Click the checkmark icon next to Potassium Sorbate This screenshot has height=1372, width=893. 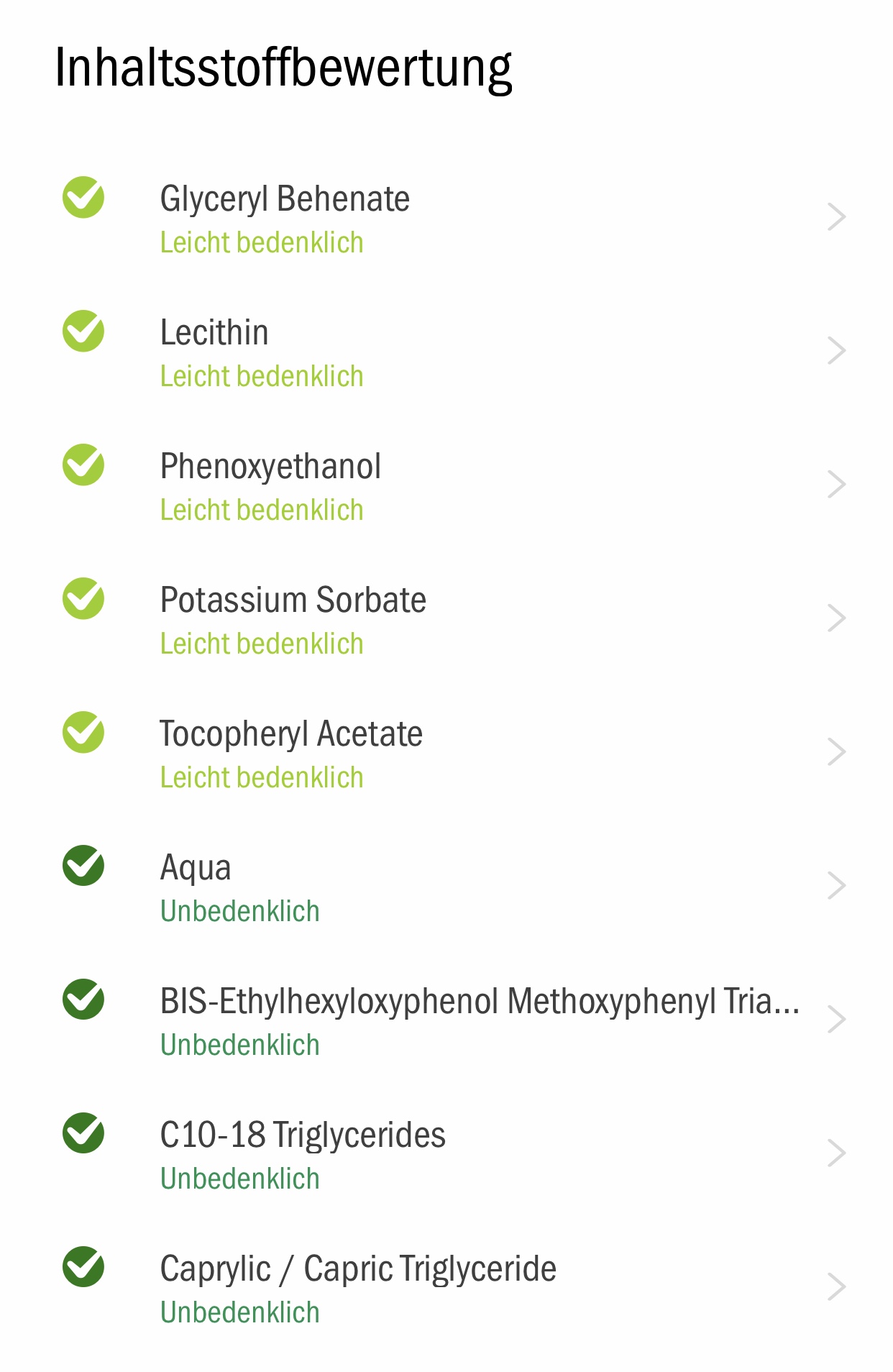pyautogui.click(x=83, y=598)
